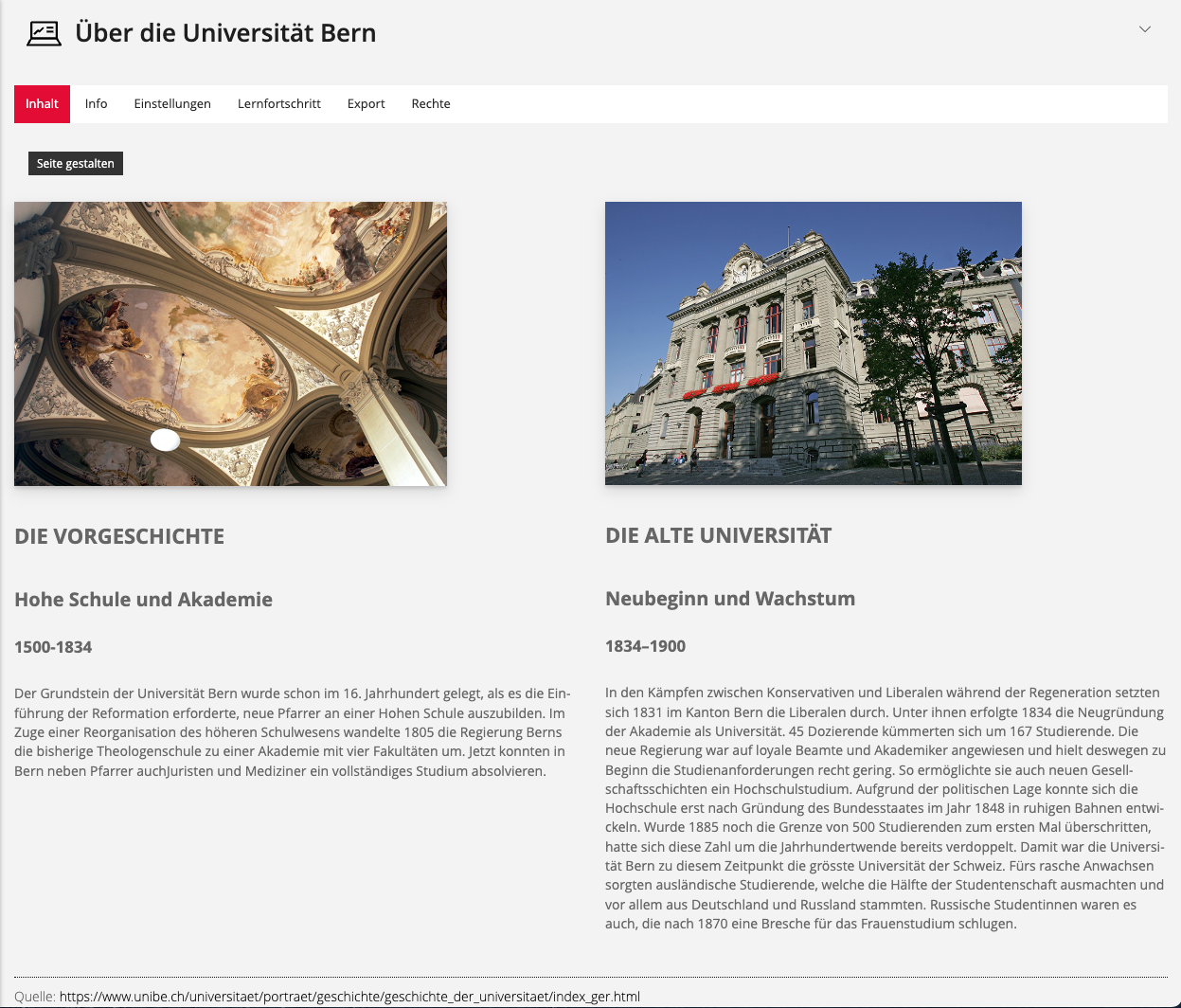
Task: Select the Neubeginn und Wachstum subheading
Action: [729, 599]
